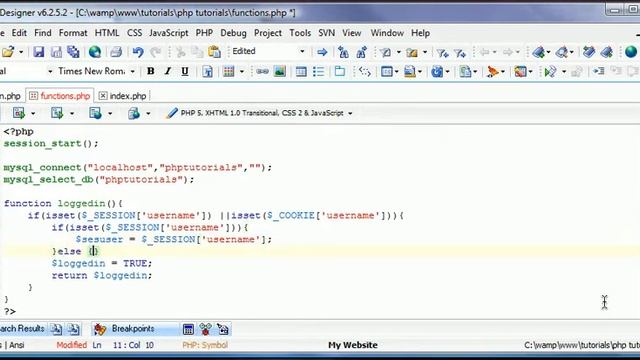Click the blue Go right arrow icon

[x=322, y=52]
